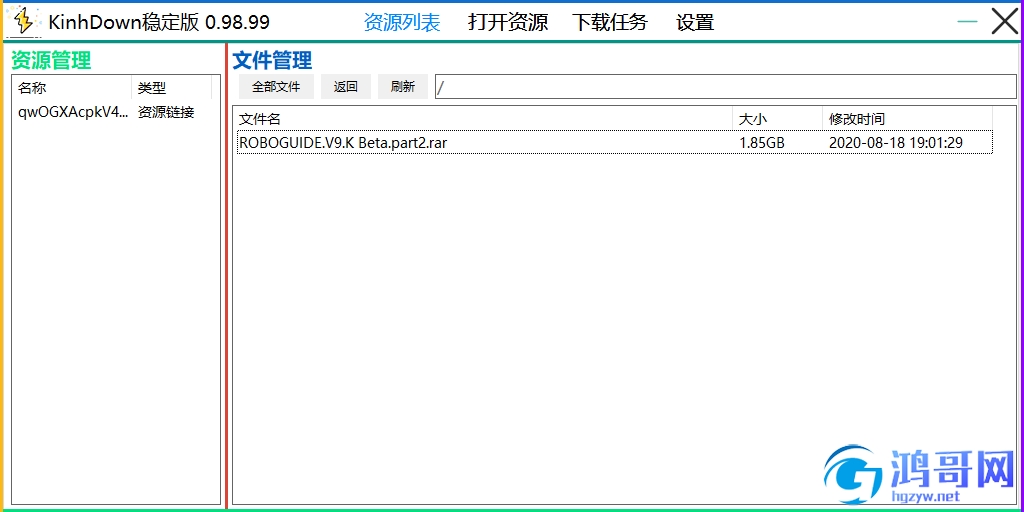Click the 刷新 button
The image size is (1024, 512).
[x=403, y=87]
